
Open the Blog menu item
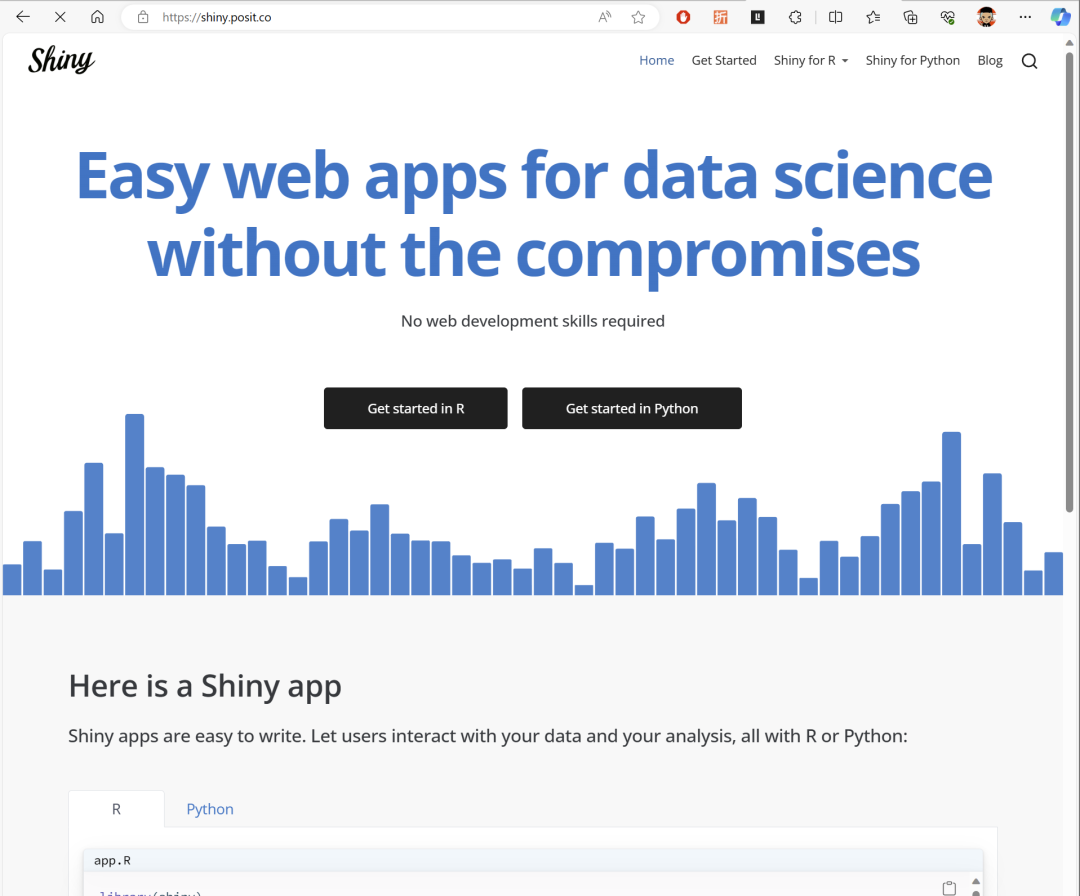tap(989, 60)
